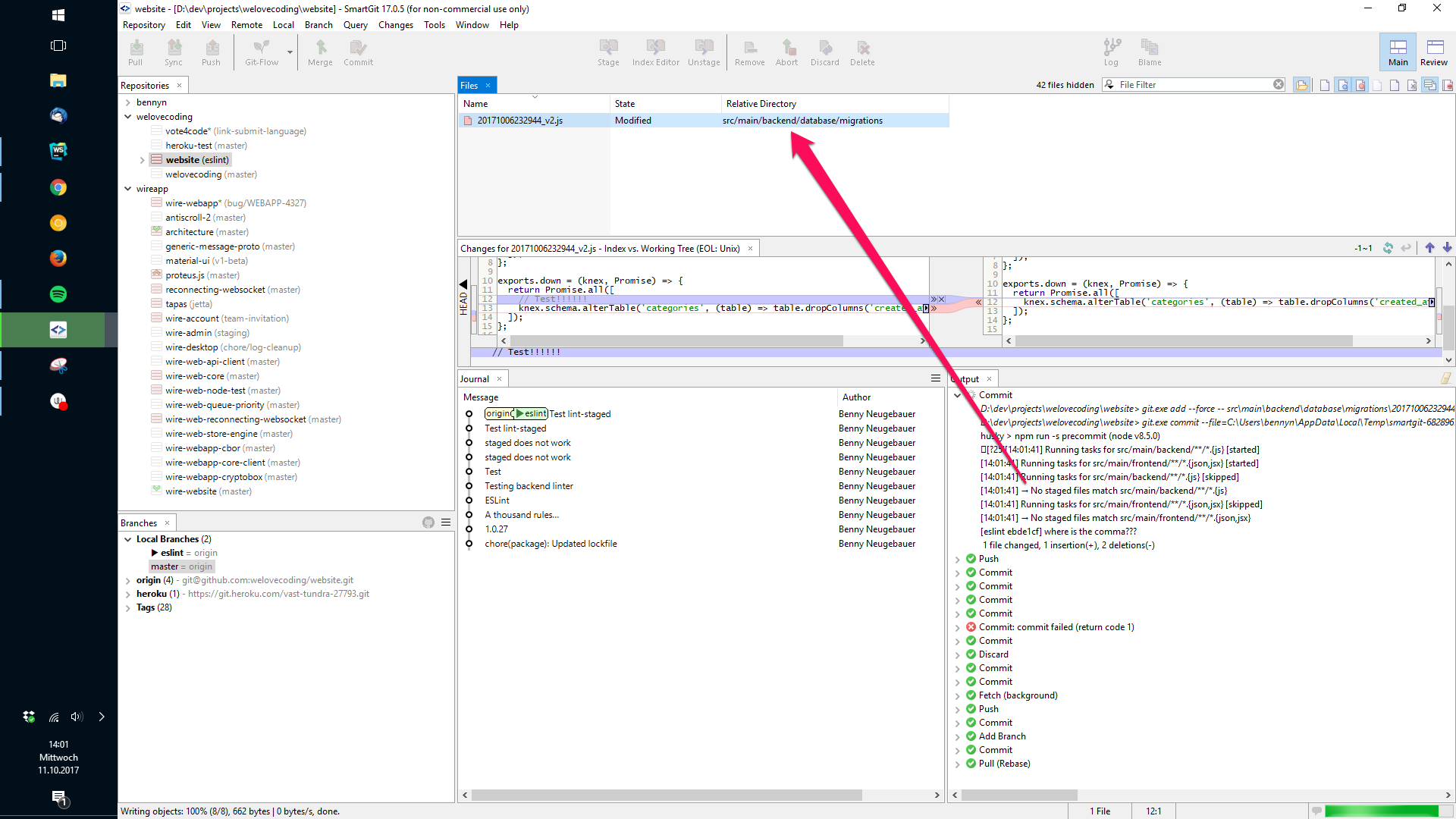Viewport: 1456px width, 819px height.
Task: Select the 'Testing backend linter' commit
Action: (529, 486)
